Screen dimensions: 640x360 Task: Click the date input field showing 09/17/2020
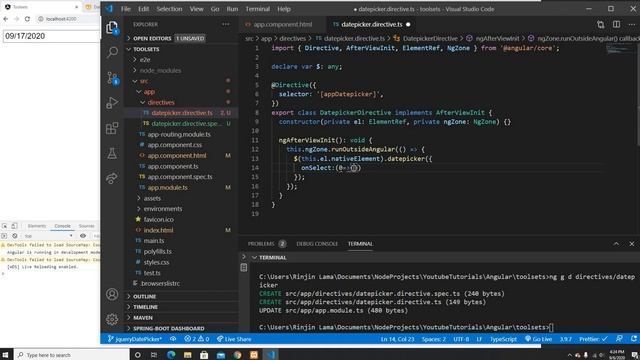[51, 36]
